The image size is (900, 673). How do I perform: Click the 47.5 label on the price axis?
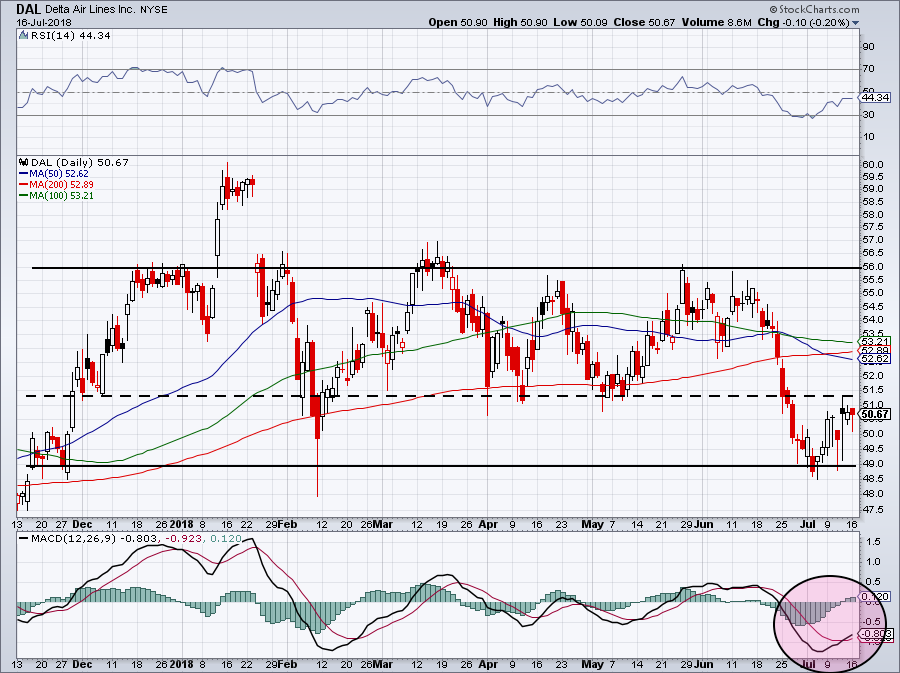coord(873,509)
